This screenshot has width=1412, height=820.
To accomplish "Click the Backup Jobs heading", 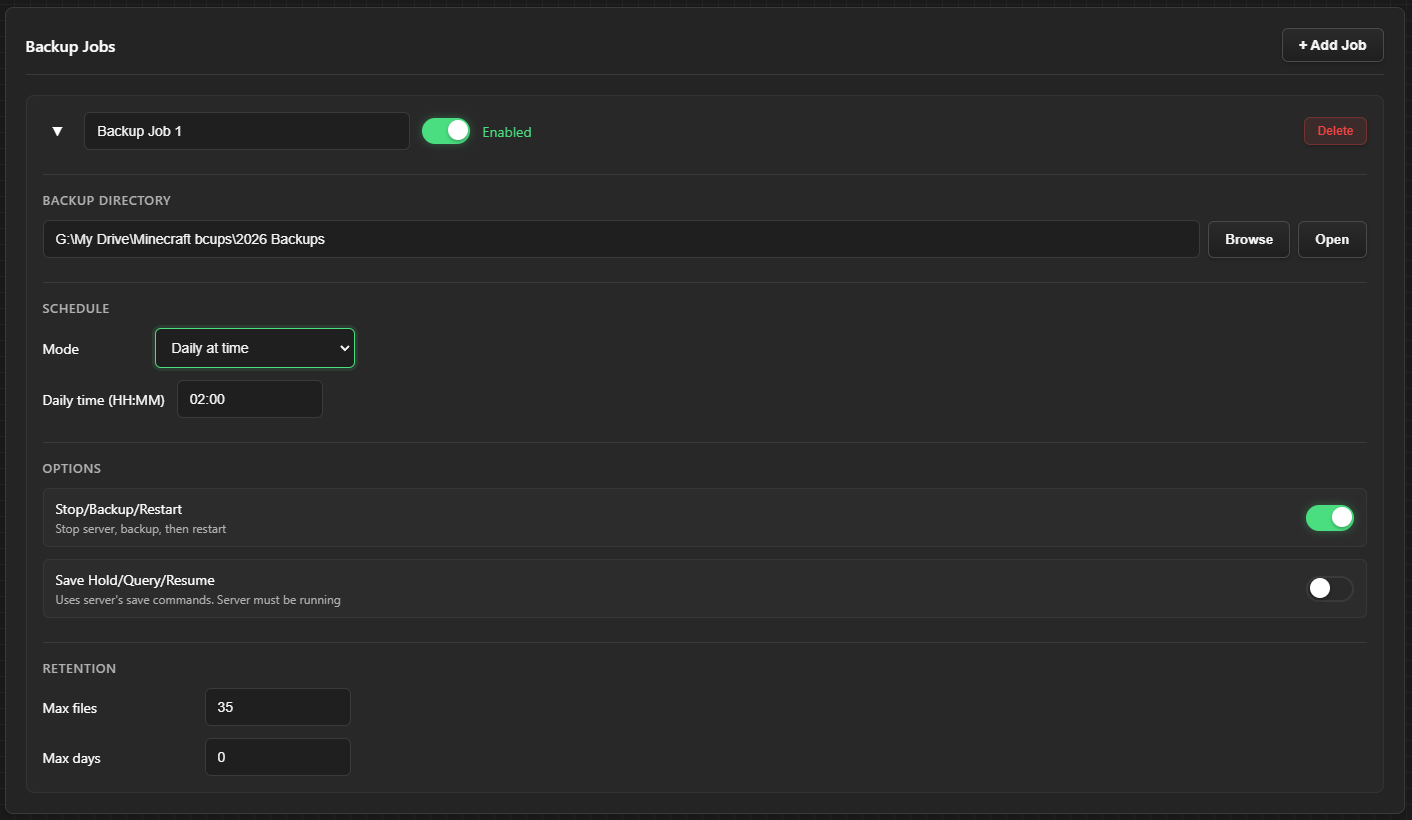I will point(70,46).
